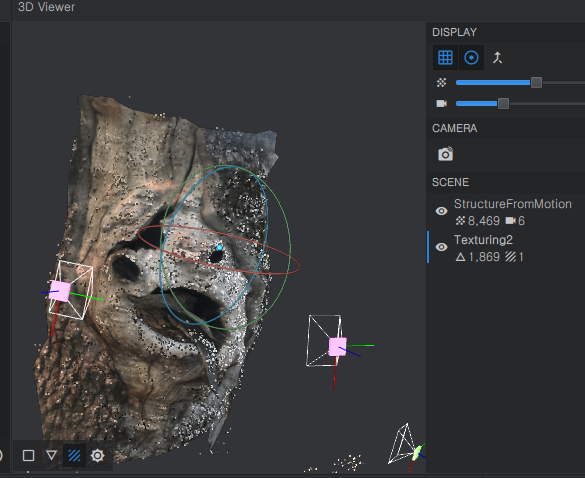This screenshot has height=478, width=585.
Task: Click the point size icon
Action: (x=441, y=82)
